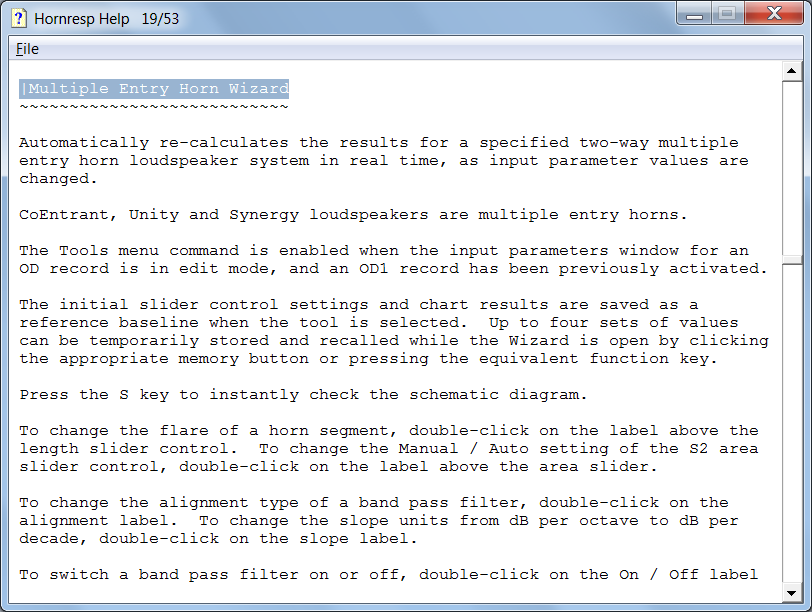Click the highlighted 'Multiple Entry Horn Wizard' heading
812x612 pixels.
pyautogui.click(x=154, y=89)
